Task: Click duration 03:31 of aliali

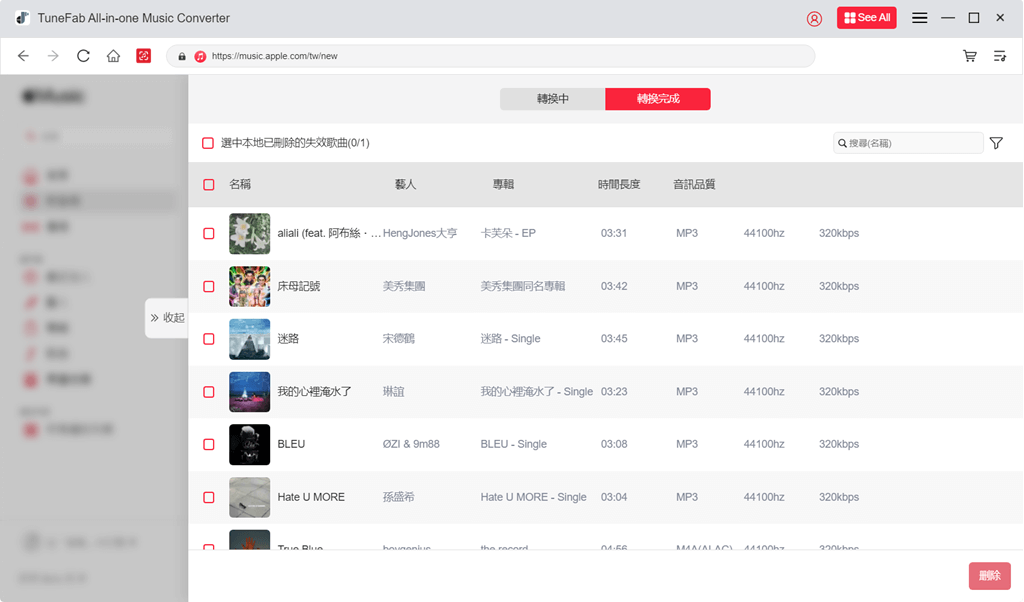Action: coord(614,233)
